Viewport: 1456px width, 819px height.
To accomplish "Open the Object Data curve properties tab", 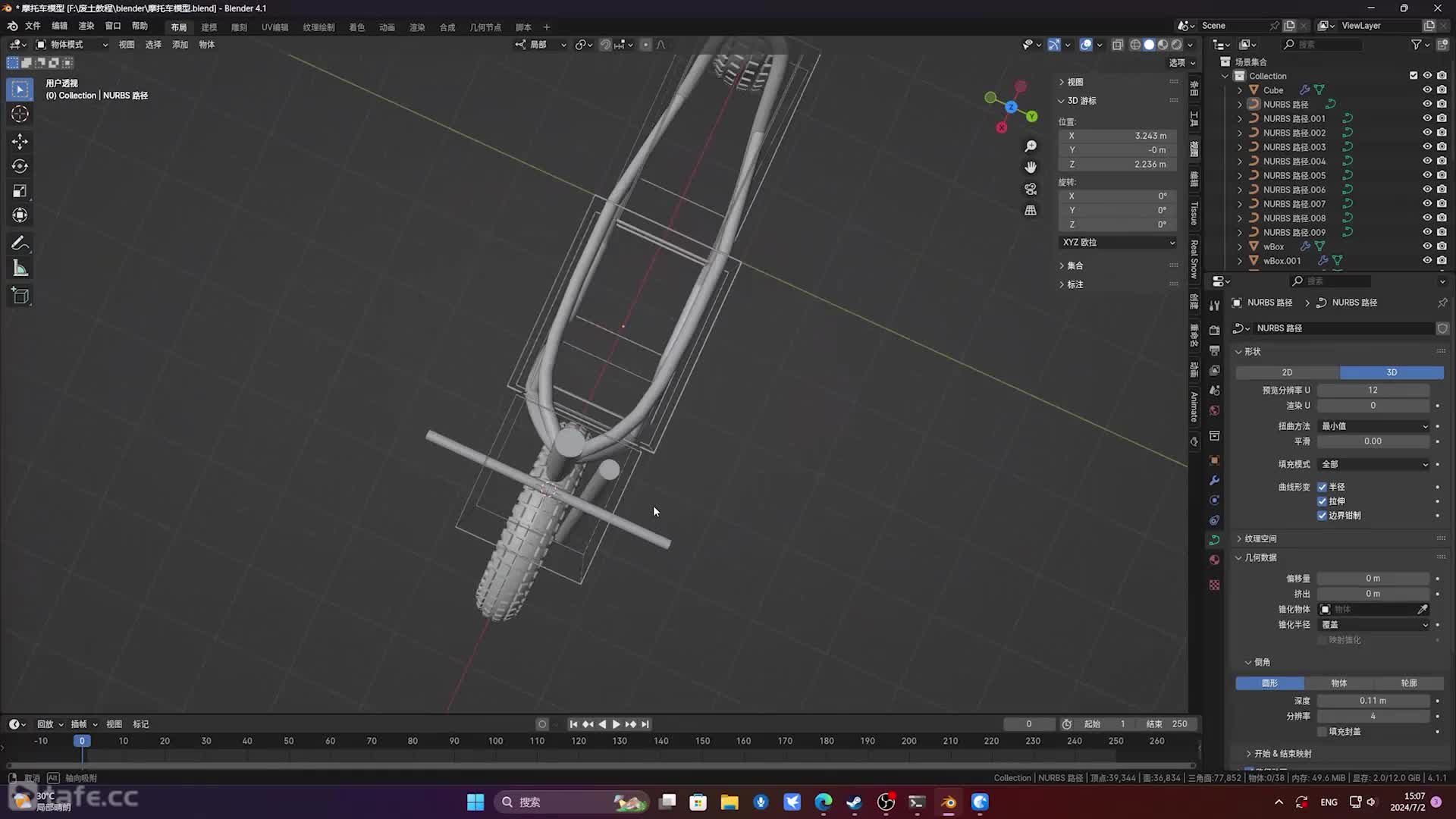I will click(x=1214, y=540).
